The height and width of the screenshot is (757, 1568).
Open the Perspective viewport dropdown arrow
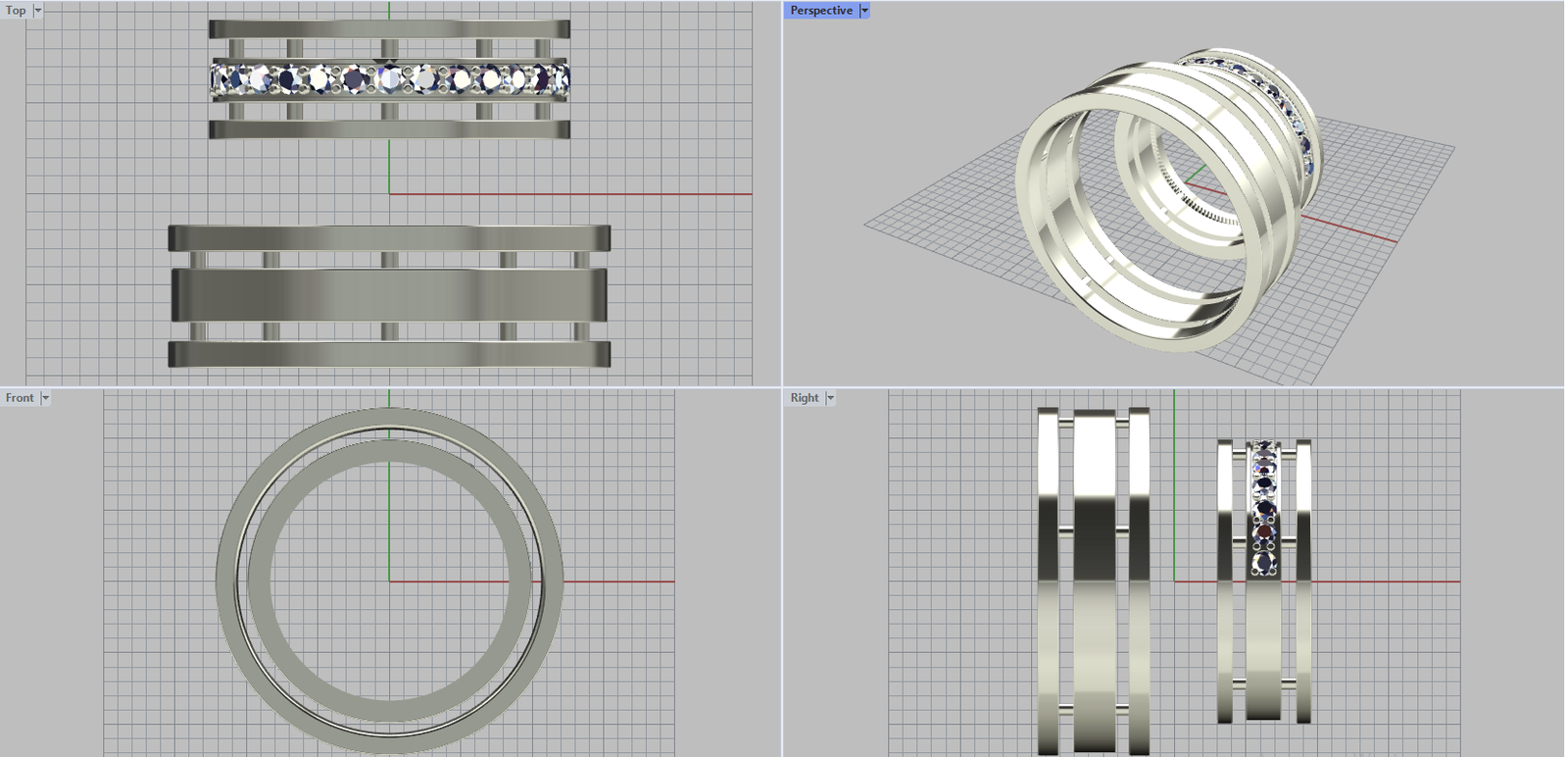coord(864,11)
